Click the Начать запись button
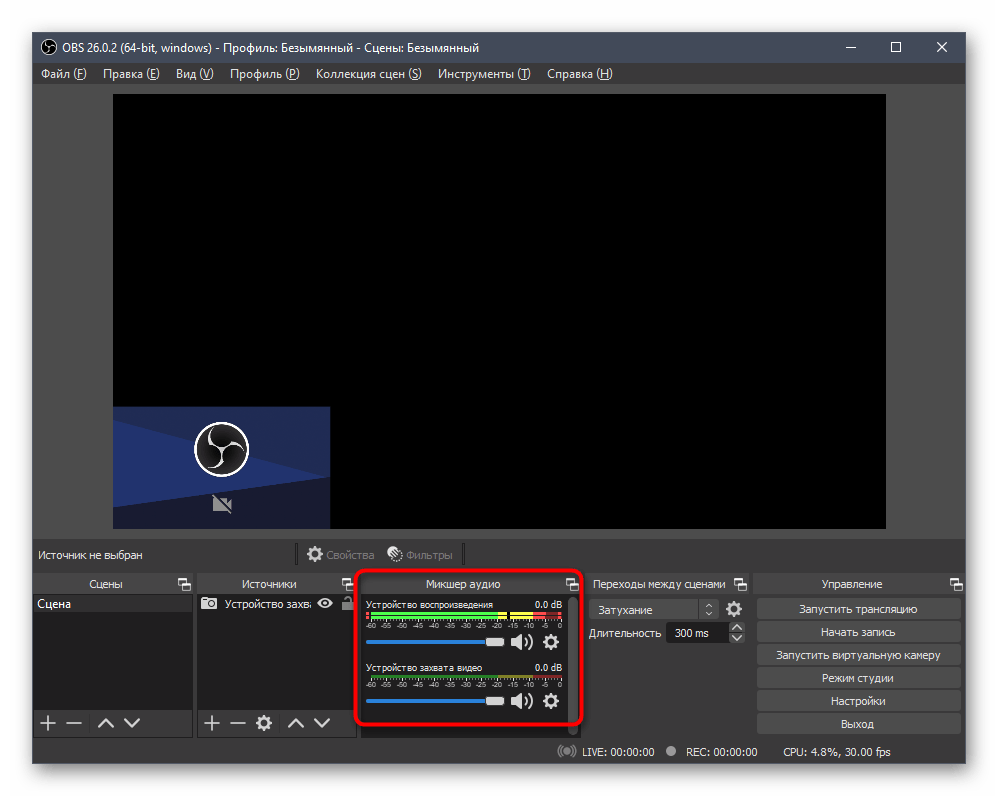Image resolution: width=998 pixels, height=796 pixels. (x=857, y=632)
